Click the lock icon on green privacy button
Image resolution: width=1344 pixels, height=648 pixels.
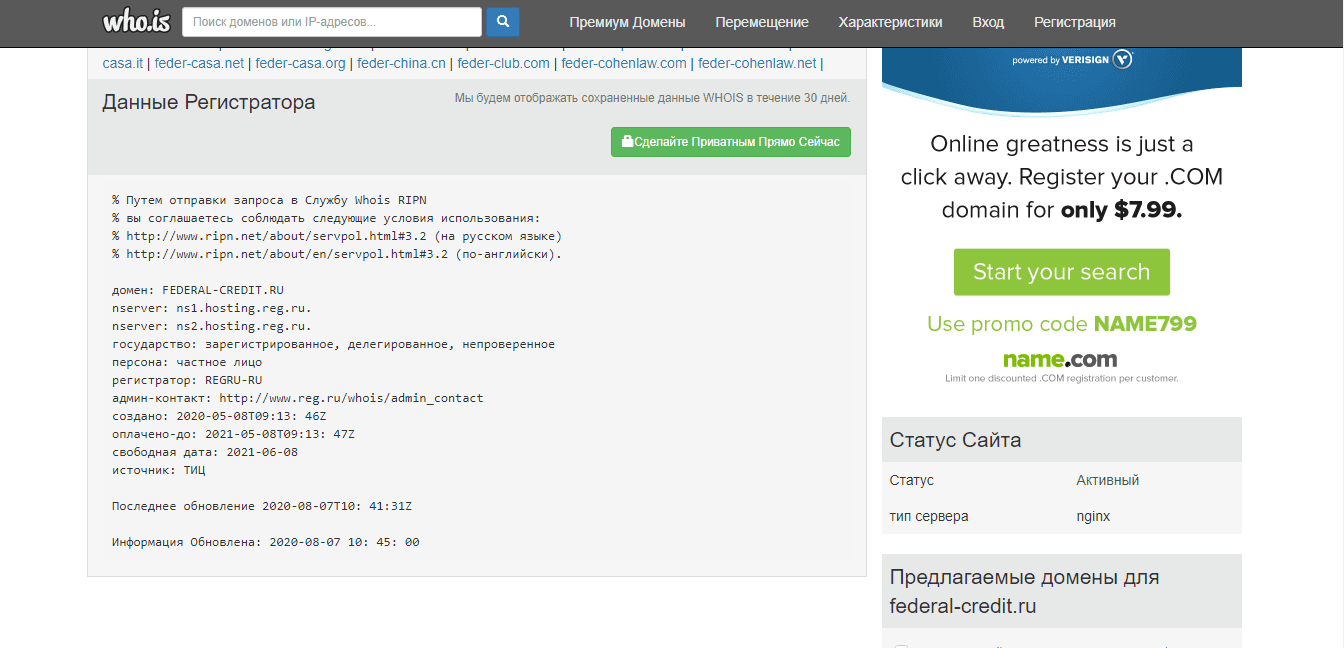(627, 142)
